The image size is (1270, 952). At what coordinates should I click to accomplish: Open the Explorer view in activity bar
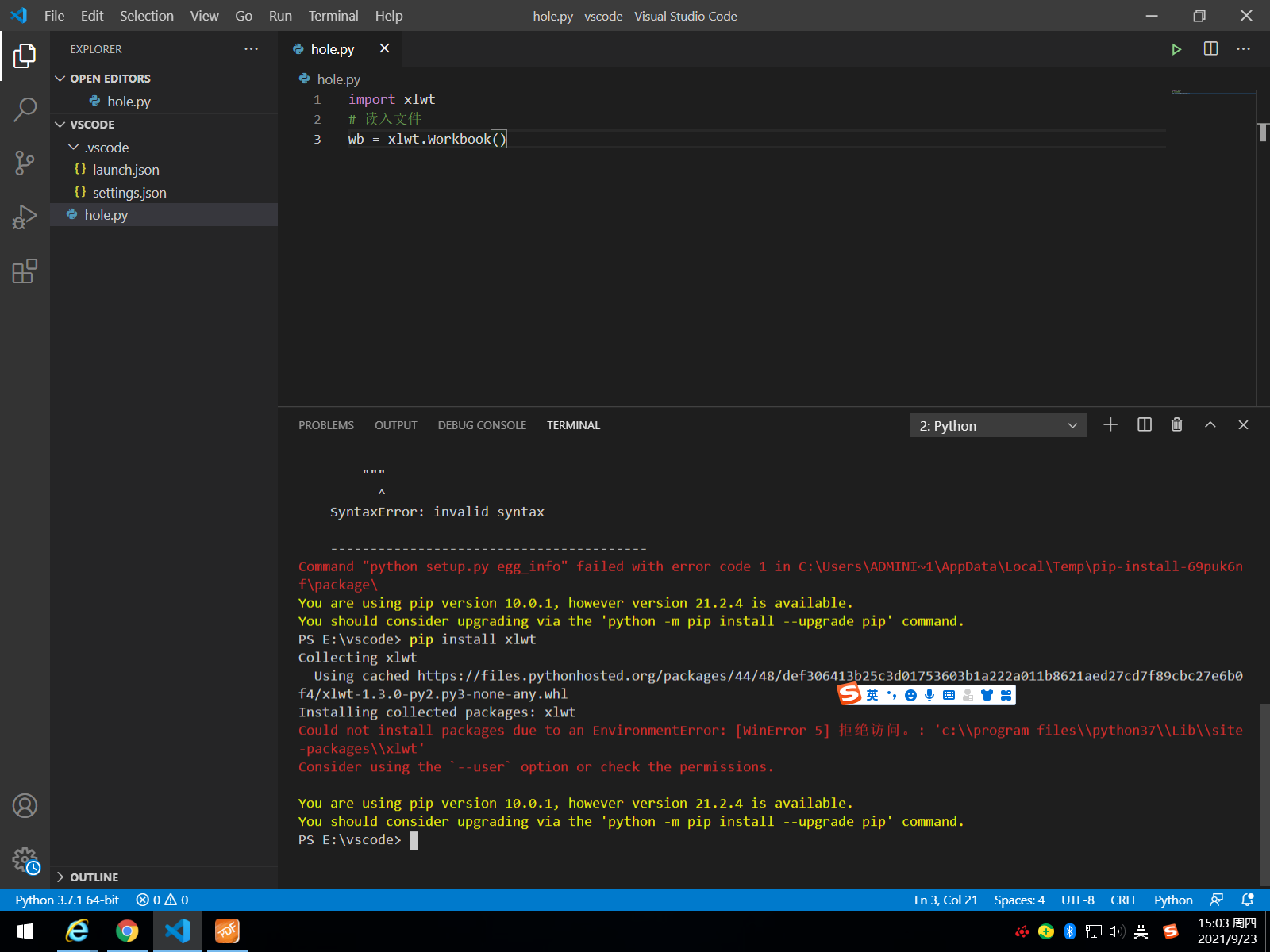[x=25, y=56]
